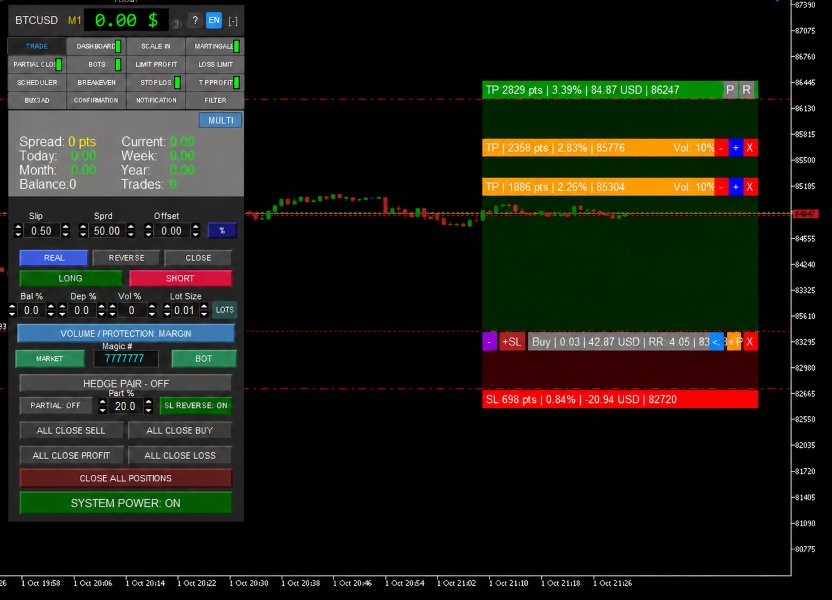The height and width of the screenshot is (600, 832).
Task: Toggle the green indicator on DASHBOARD
Action: point(118,47)
